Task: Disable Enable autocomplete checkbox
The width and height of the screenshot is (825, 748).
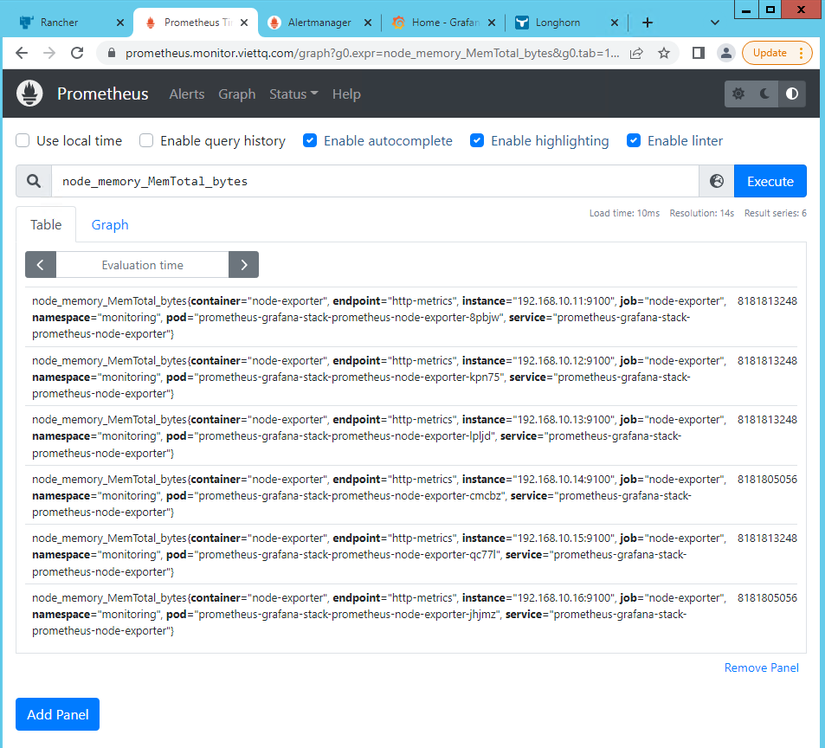Action: click(310, 140)
